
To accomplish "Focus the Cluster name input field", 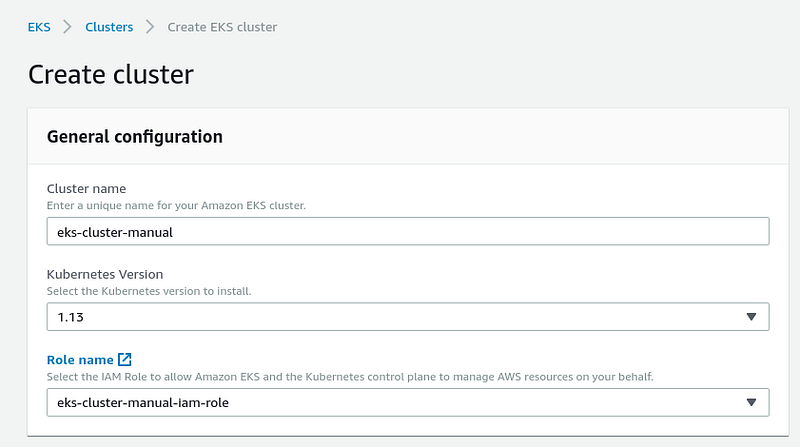I will click(x=408, y=231).
